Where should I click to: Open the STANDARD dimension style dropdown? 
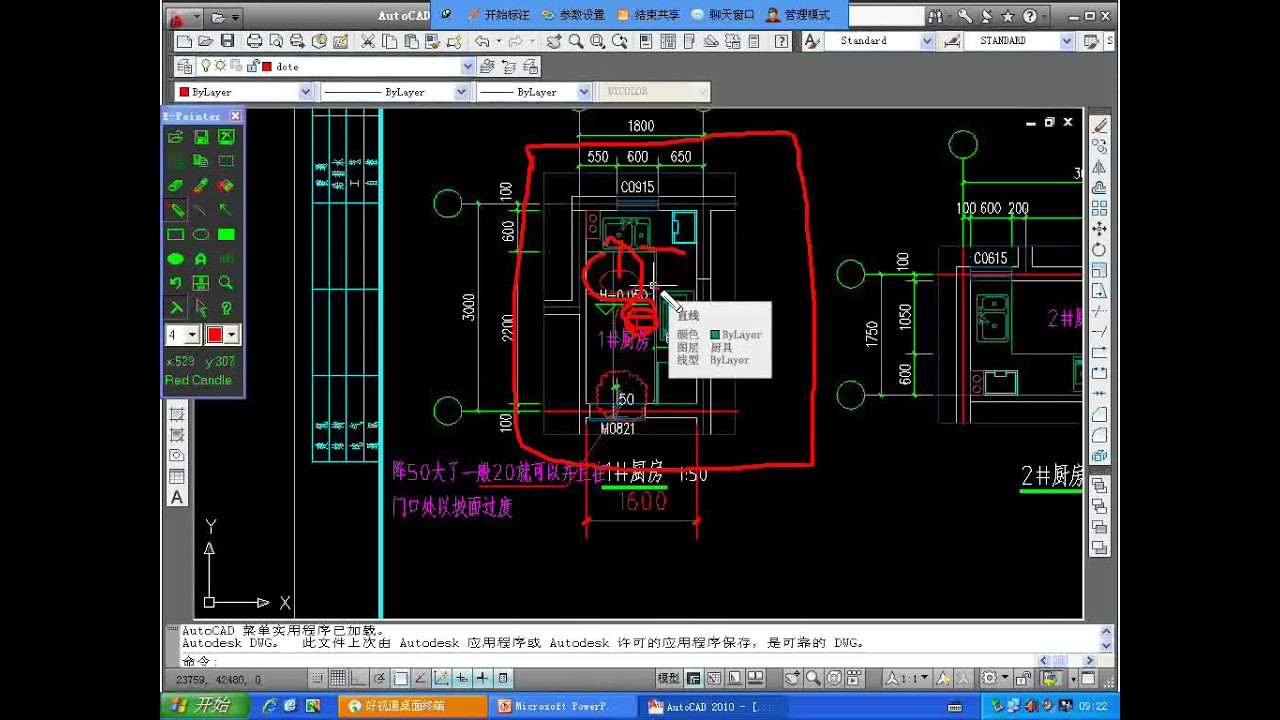pyautogui.click(x=1066, y=41)
